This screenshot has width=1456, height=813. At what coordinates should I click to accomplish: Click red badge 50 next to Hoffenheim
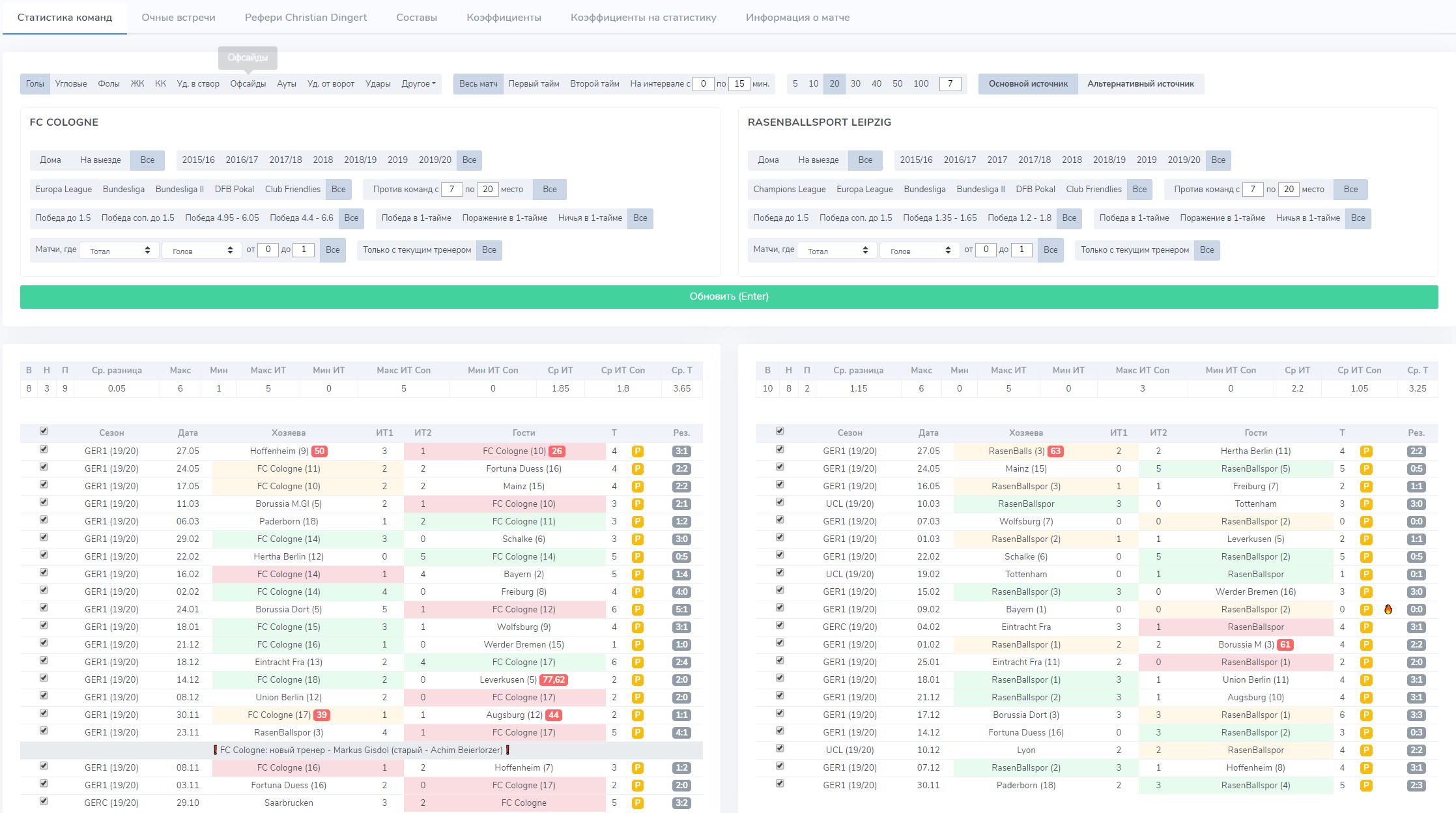[319, 451]
